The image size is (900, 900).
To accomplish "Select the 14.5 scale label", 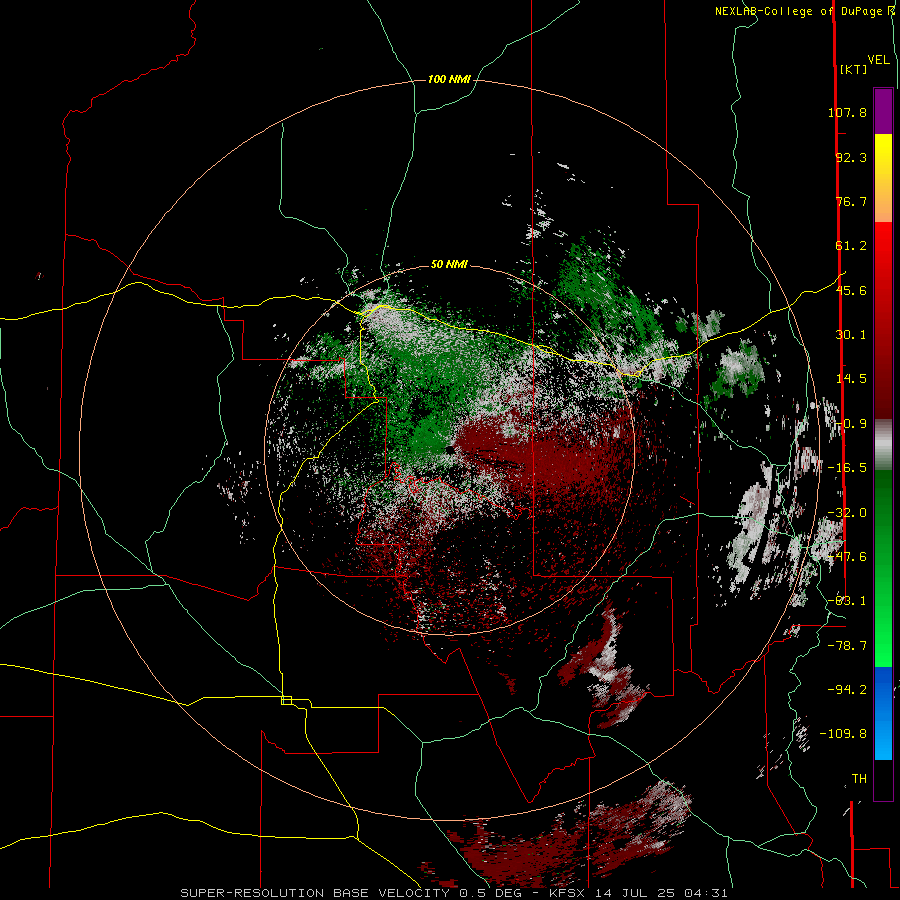I will point(851,379).
